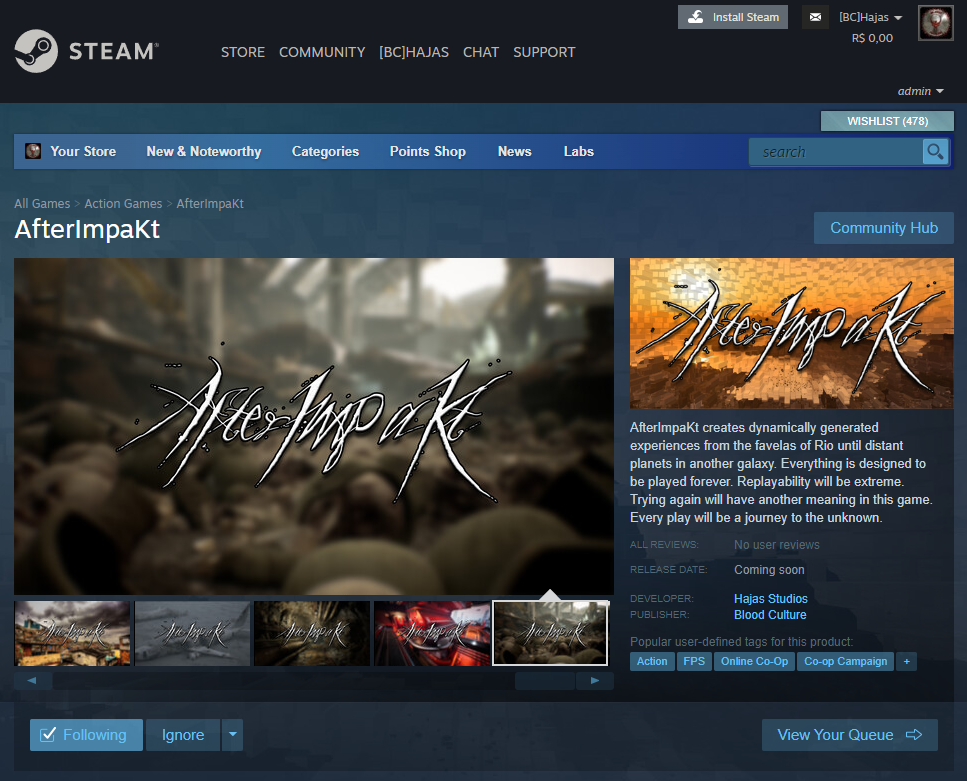Open the Categories store menu
Image resolution: width=967 pixels, height=781 pixels.
point(325,151)
